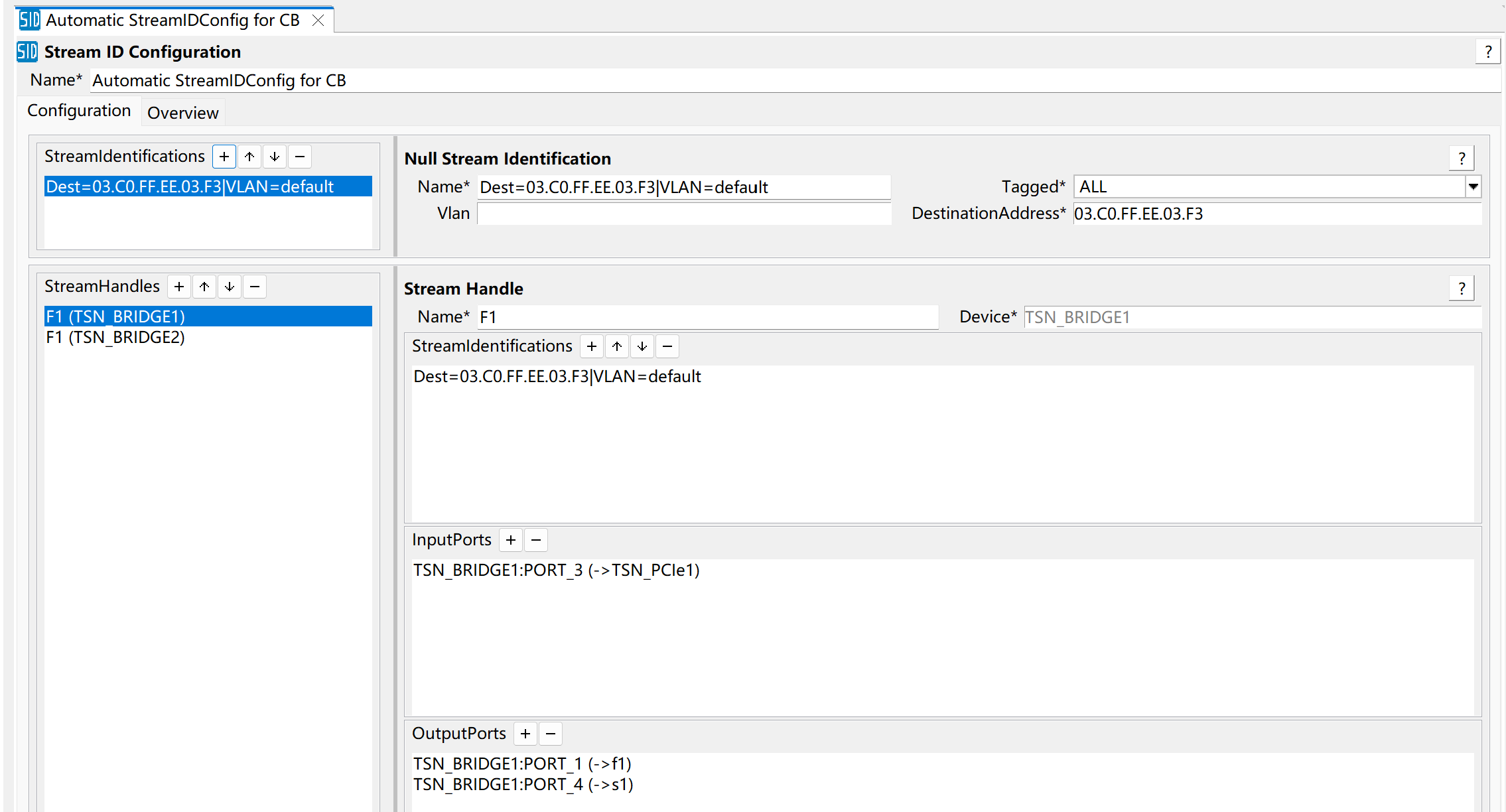Remove StreamIdentification from the Stream Handle

(x=667, y=346)
